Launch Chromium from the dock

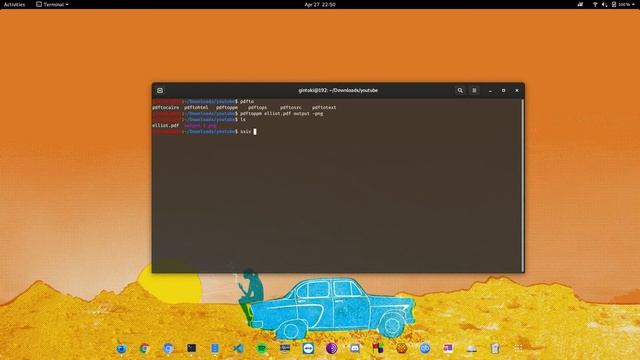coord(168,348)
